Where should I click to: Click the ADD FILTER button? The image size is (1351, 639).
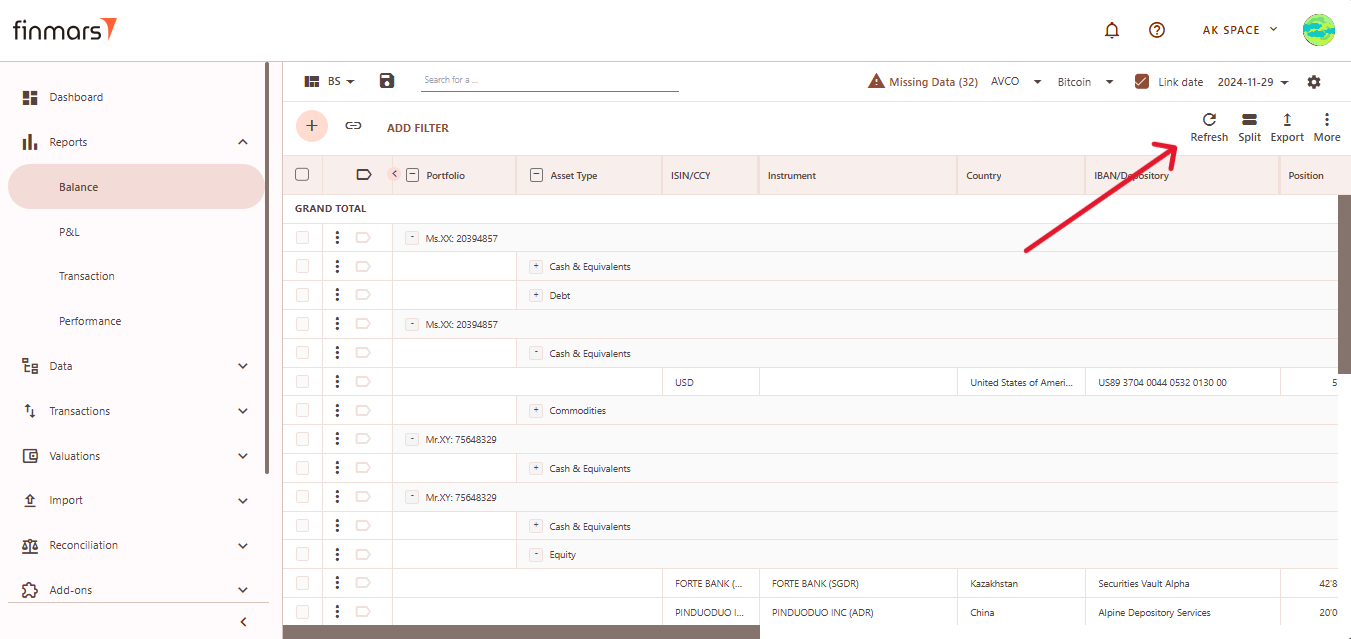pyautogui.click(x=418, y=128)
